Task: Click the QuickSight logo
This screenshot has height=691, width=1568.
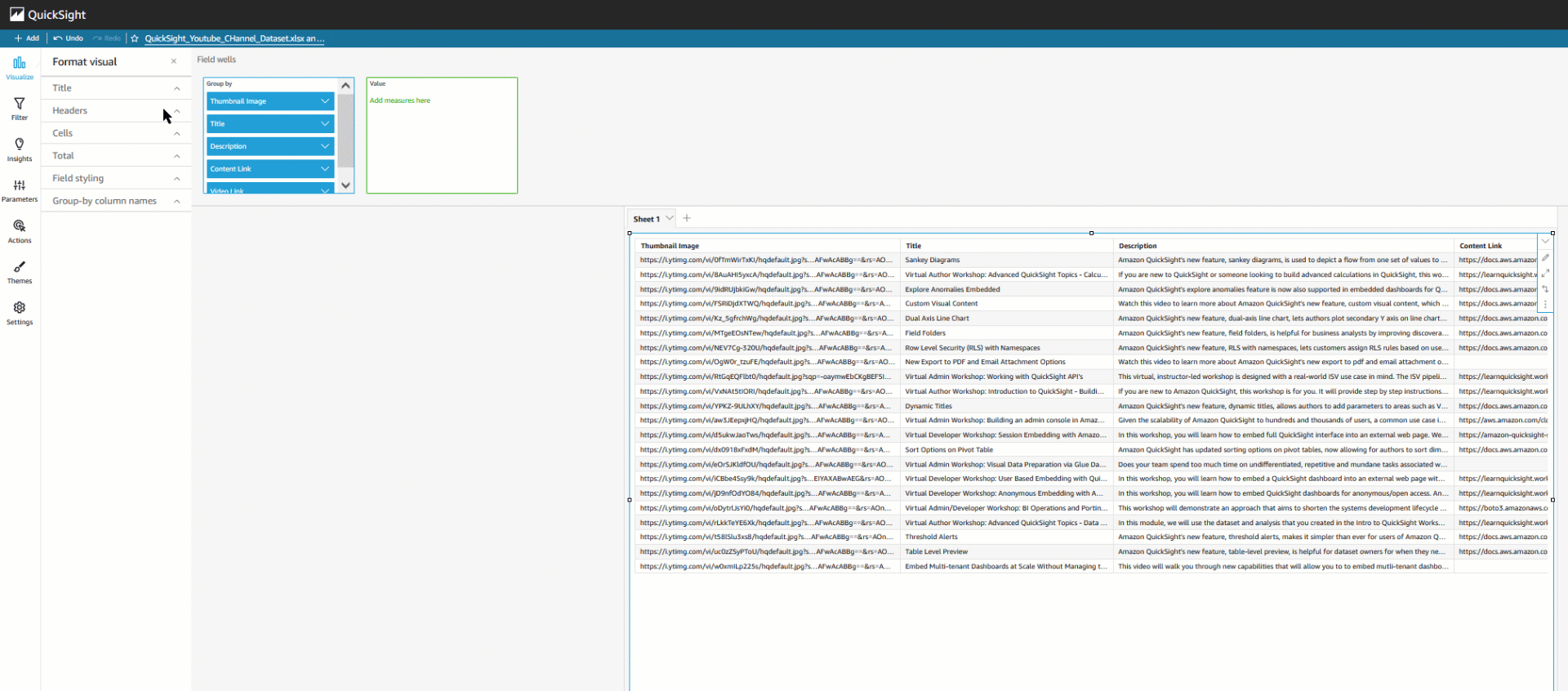Action: click(x=47, y=14)
